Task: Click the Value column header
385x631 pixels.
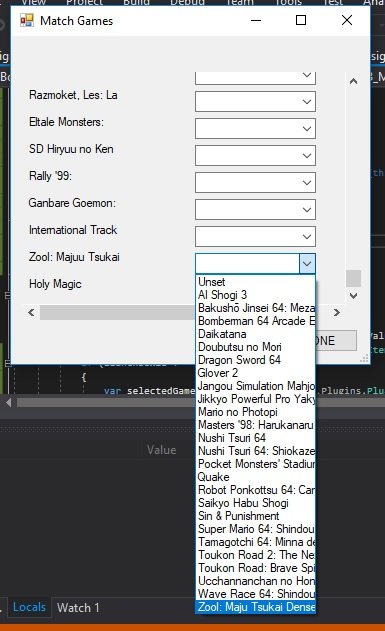Action: (x=161, y=450)
